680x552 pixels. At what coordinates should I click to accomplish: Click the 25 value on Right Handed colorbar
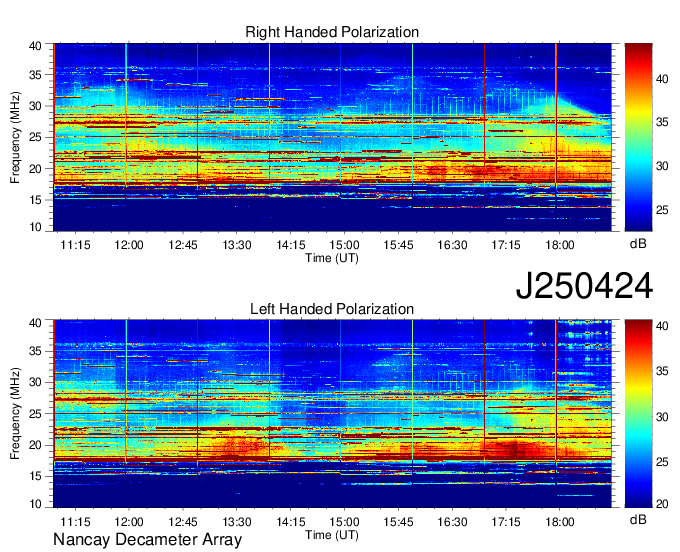[662, 210]
